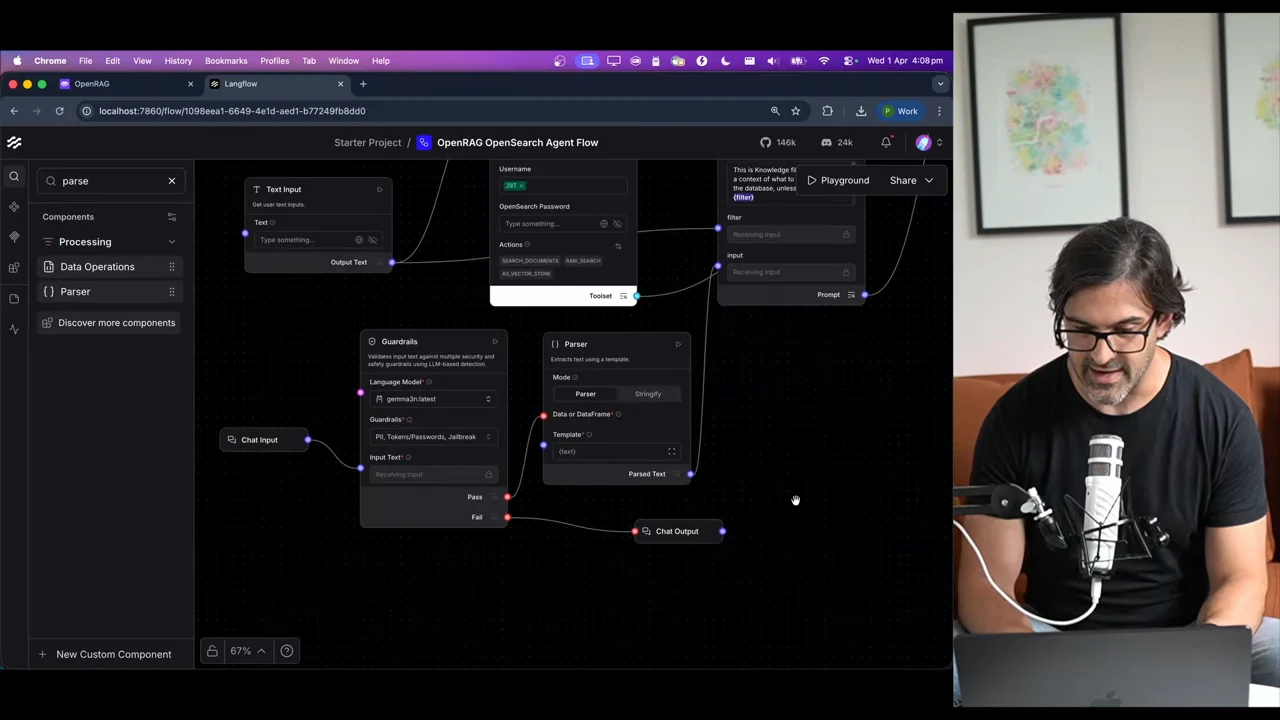
Task: Collapse the Processing category
Action: pyautogui.click(x=172, y=242)
